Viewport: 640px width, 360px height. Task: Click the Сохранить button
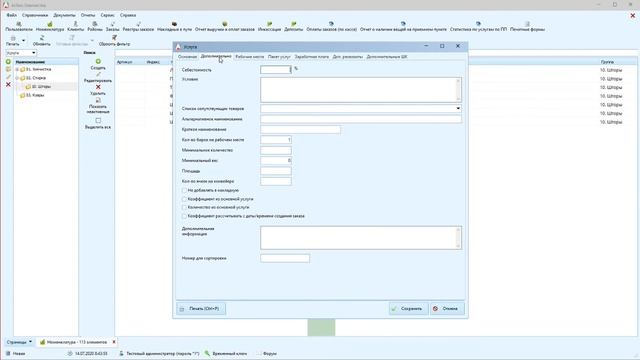pos(408,309)
